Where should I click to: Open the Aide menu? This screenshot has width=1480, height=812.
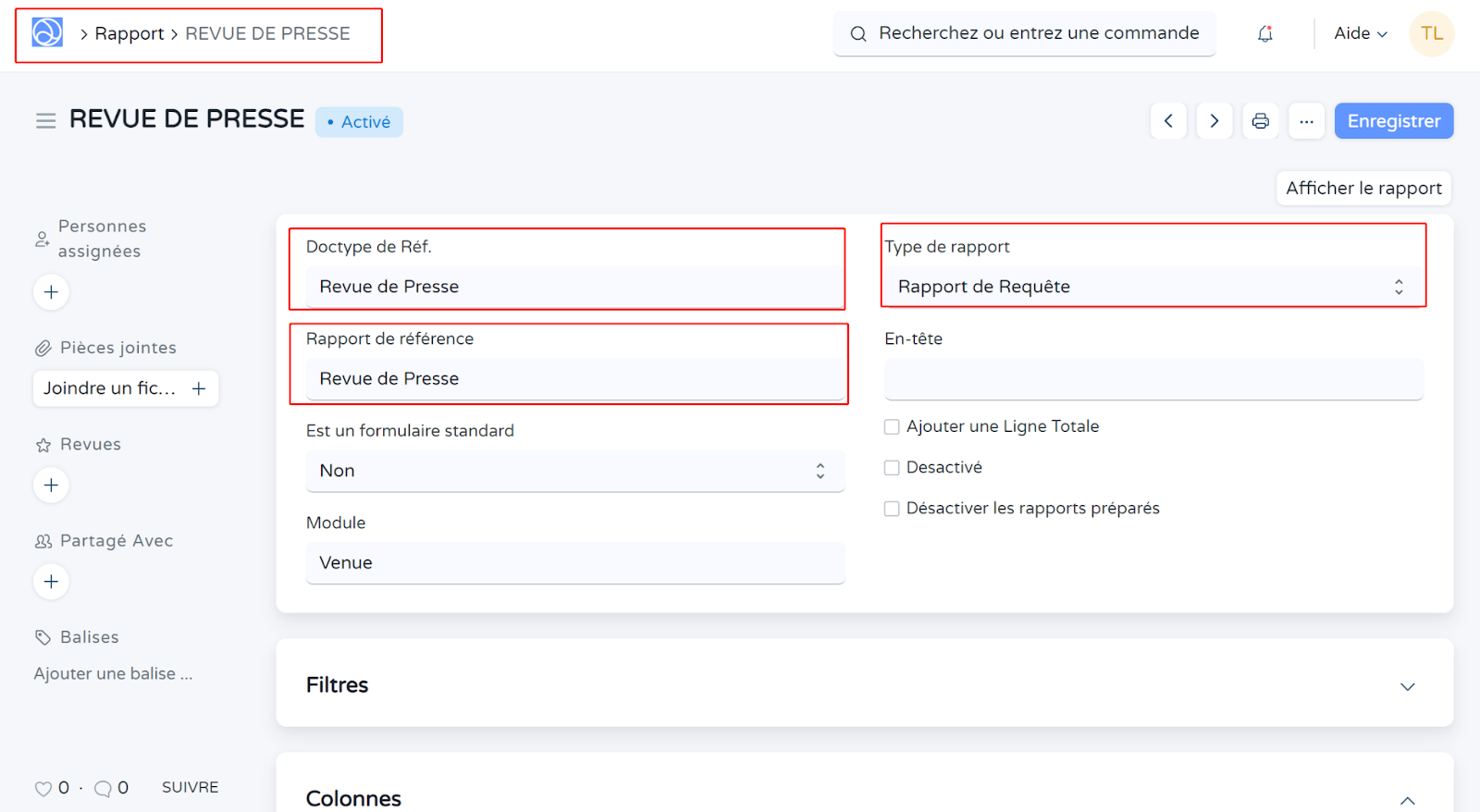coord(1360,34)
